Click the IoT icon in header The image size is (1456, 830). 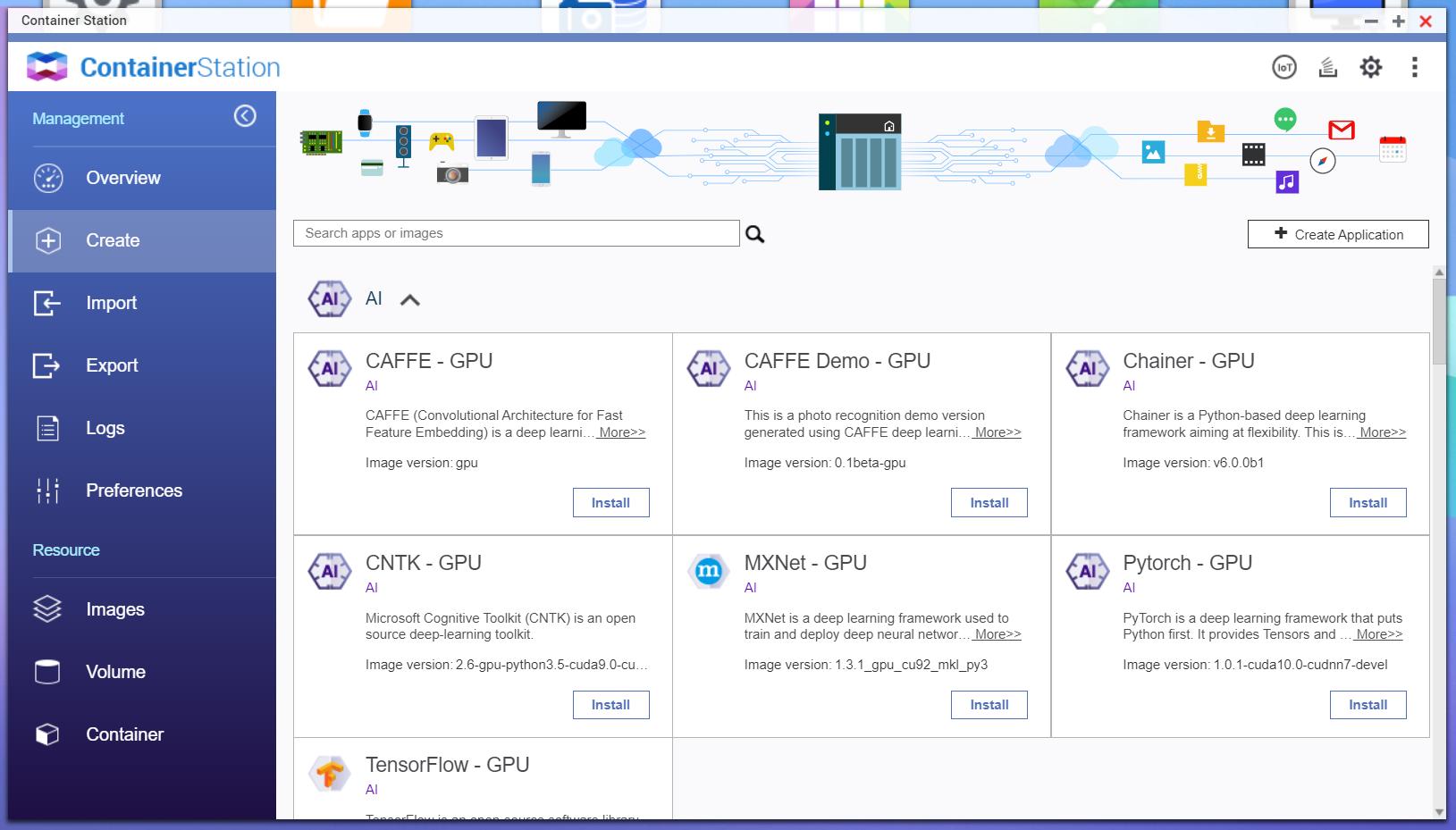1283,67
